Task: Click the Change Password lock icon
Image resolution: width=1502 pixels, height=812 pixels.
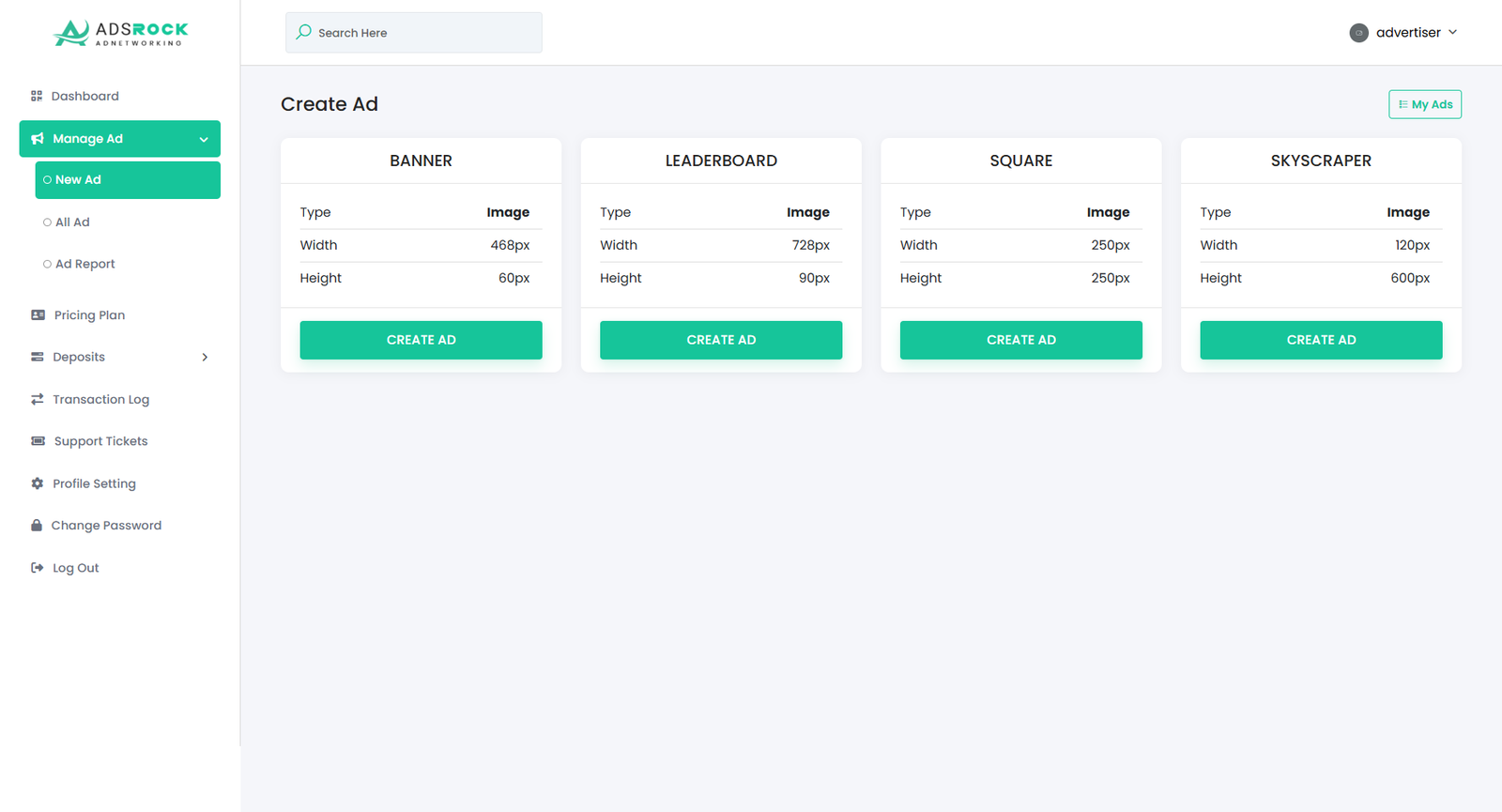Action: coord(37,526)
